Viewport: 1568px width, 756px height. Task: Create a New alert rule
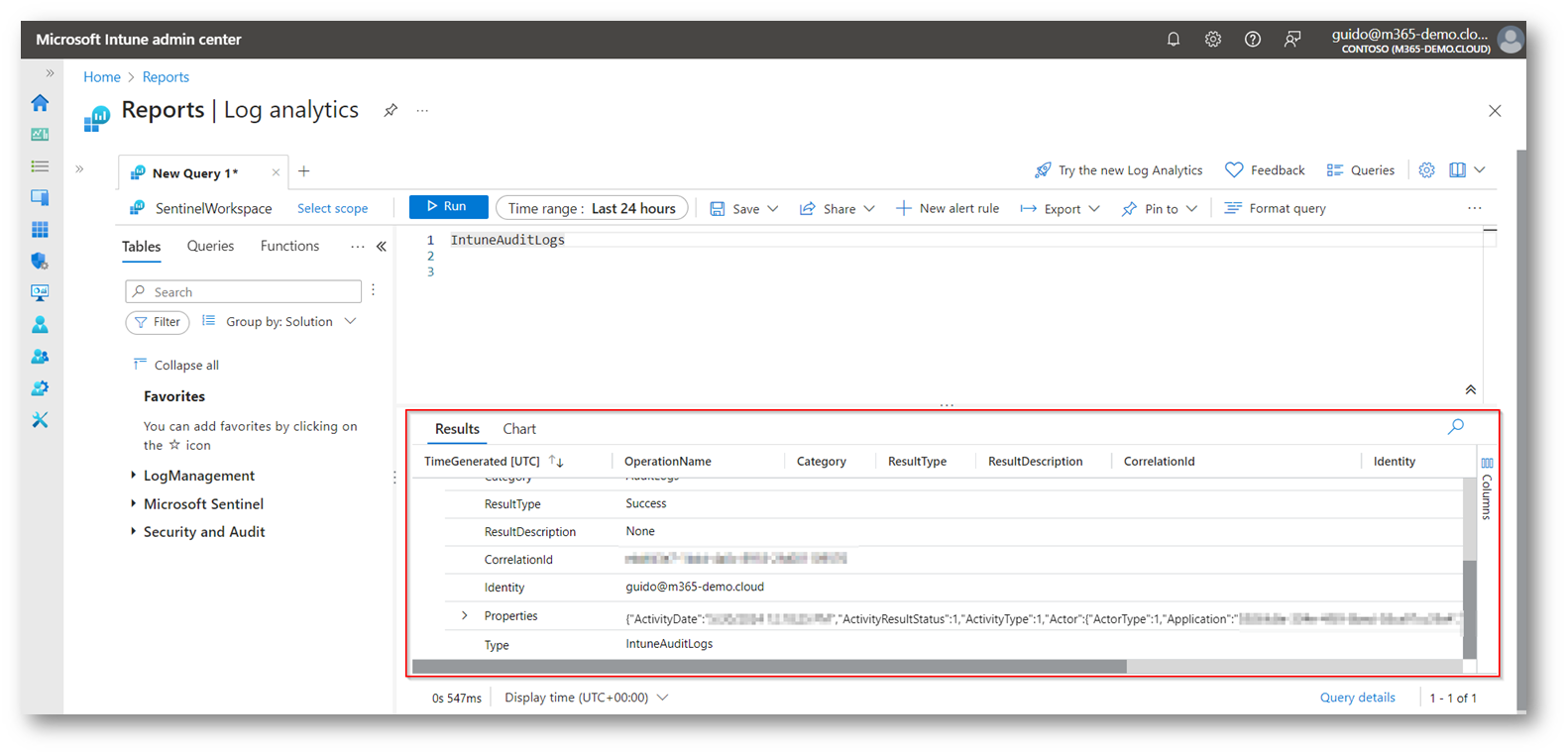coord(948,209)
